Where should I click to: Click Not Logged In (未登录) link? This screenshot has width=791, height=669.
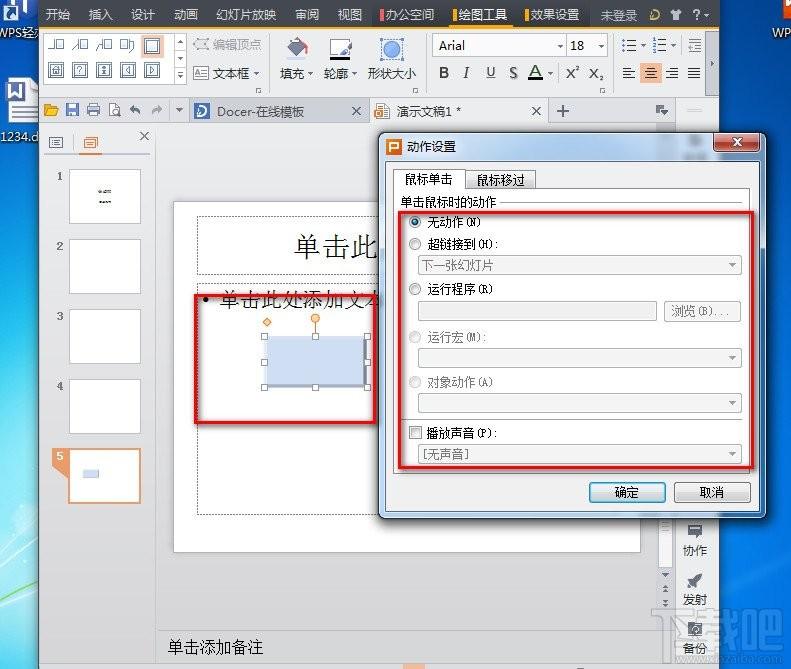(619, 16)
